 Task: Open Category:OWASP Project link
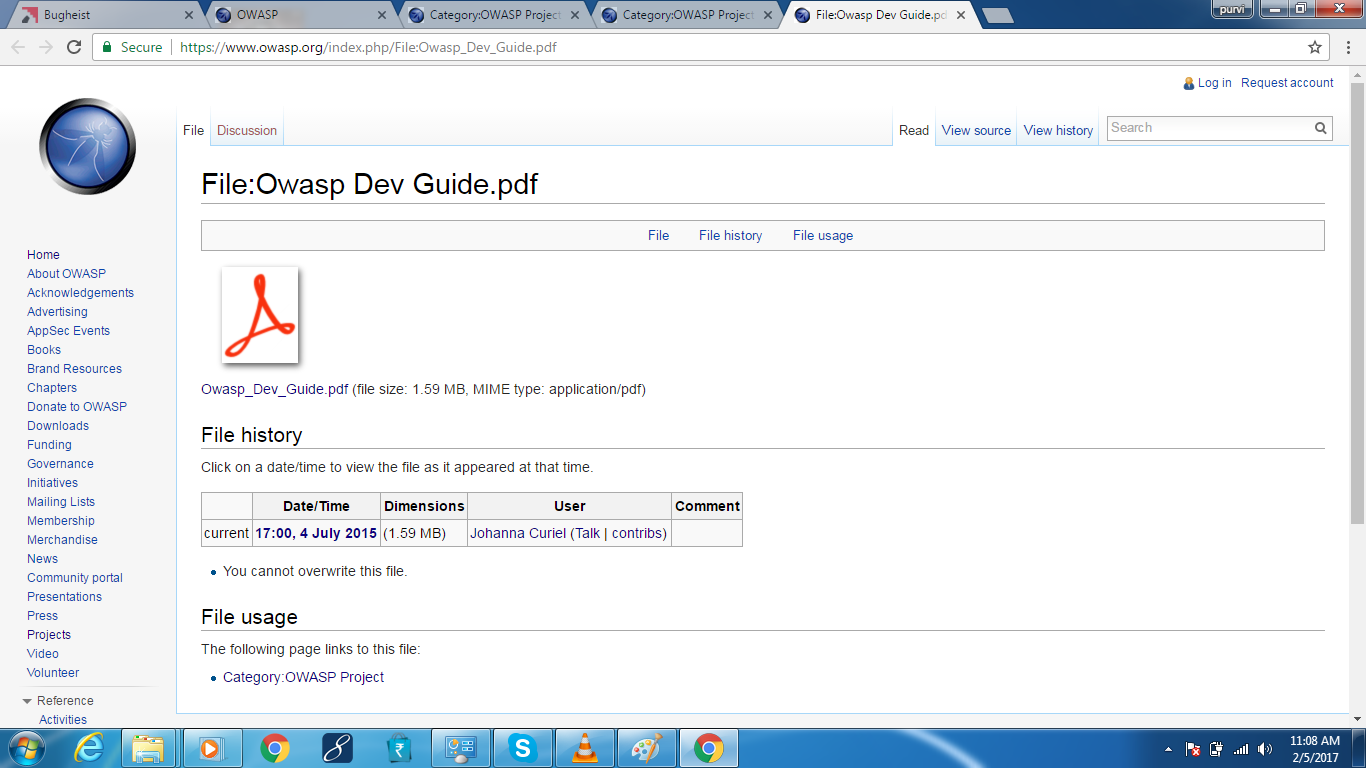pyautogui.click(x=303, y=678)
